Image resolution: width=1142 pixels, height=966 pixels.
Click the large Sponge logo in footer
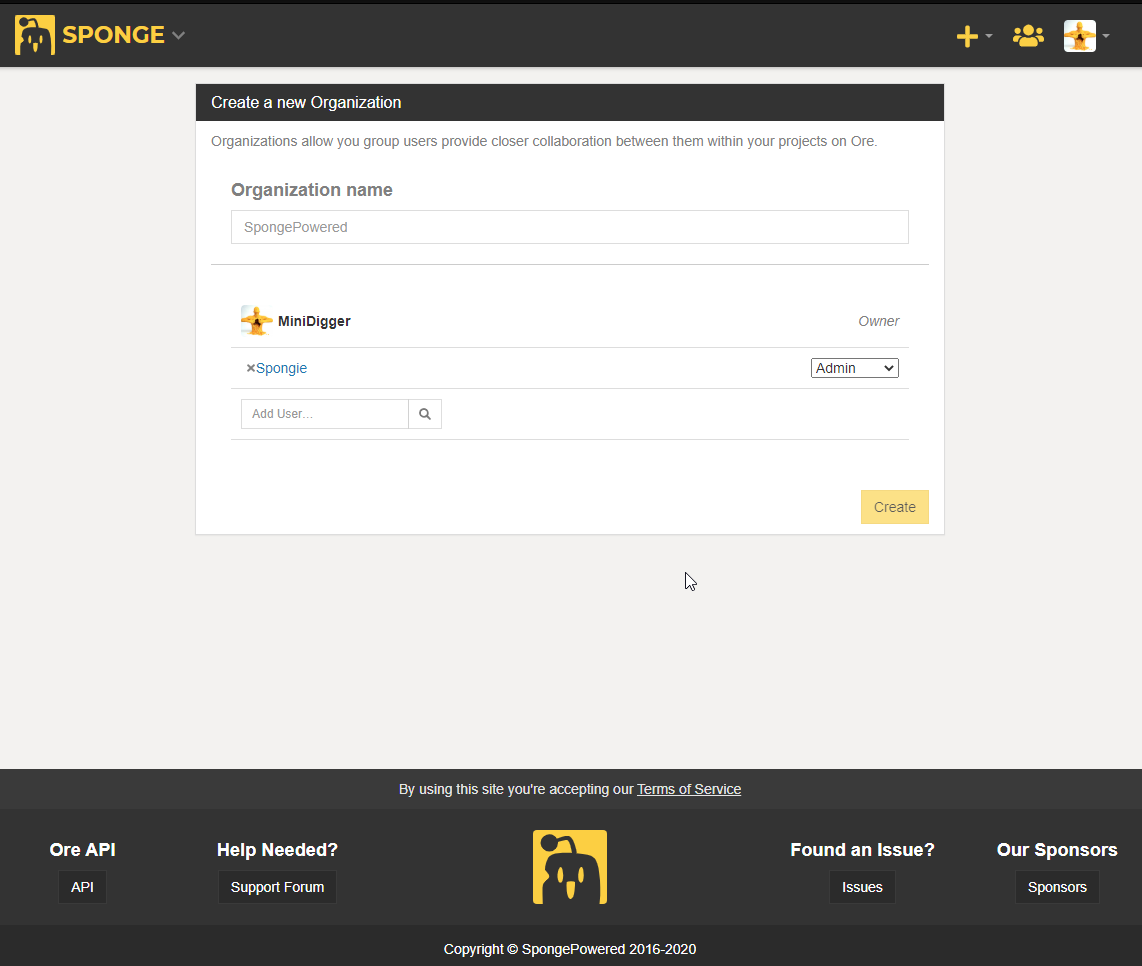pos(570,867)
